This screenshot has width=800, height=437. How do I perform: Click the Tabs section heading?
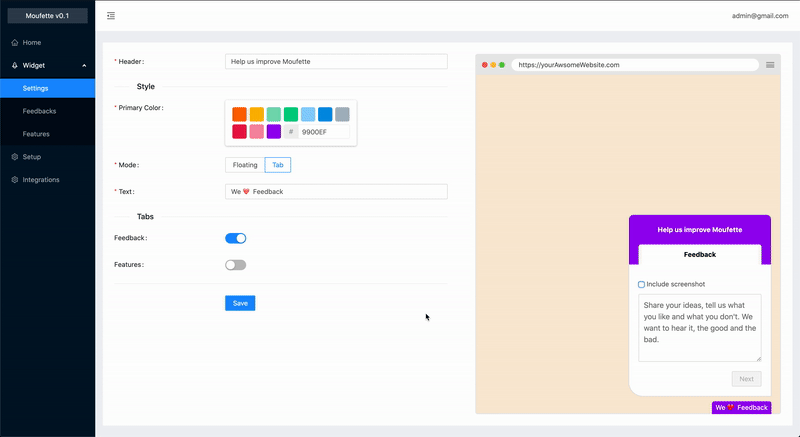coord(145,217)
